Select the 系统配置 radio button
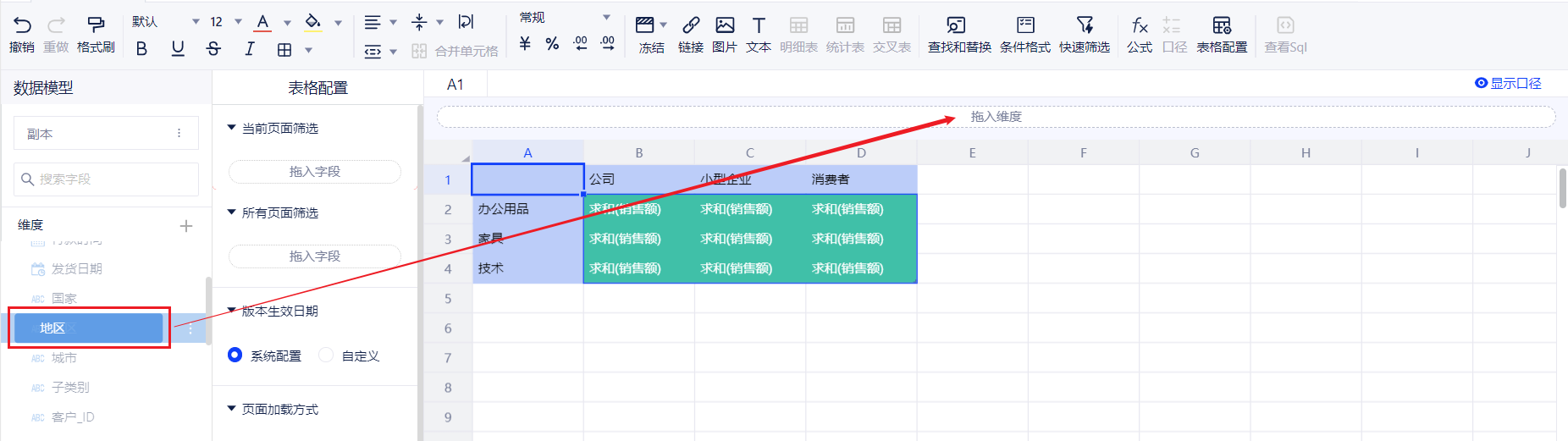The width and height of the screenshot is (1568, 441). [x=235, y=356]
